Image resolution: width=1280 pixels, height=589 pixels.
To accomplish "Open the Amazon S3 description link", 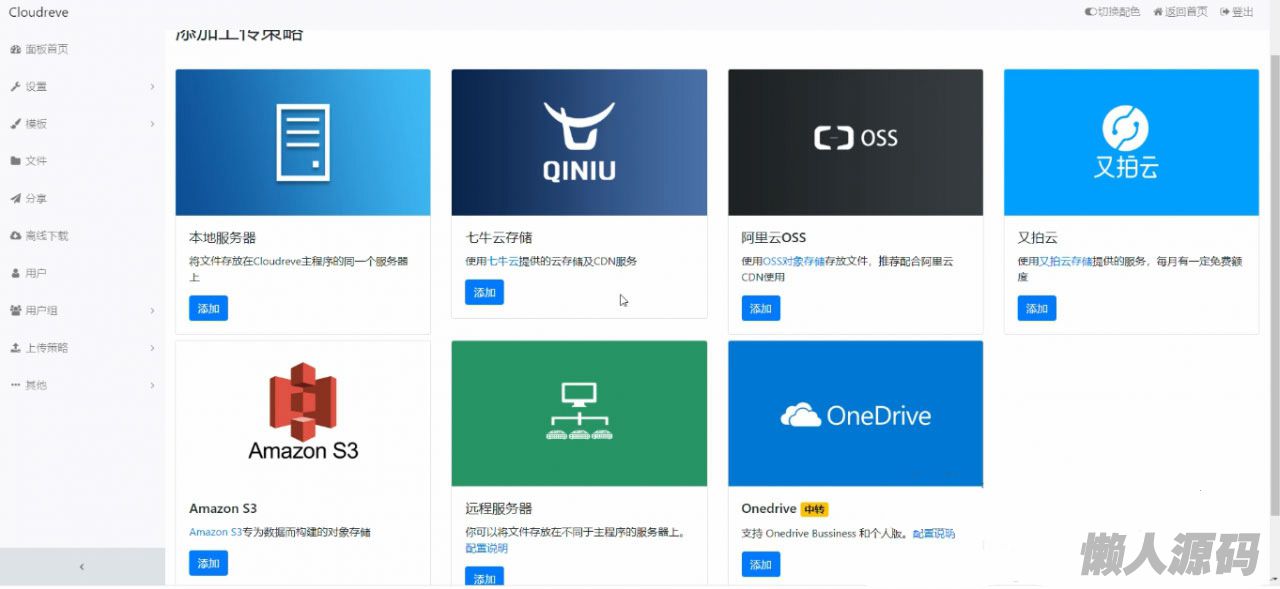I will (x=216, y=532).
